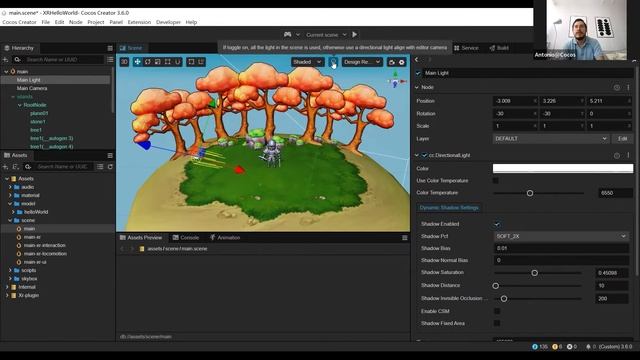Select the Scale transform tool
This screenshot has height=360, width=640.
pos(158,62)
